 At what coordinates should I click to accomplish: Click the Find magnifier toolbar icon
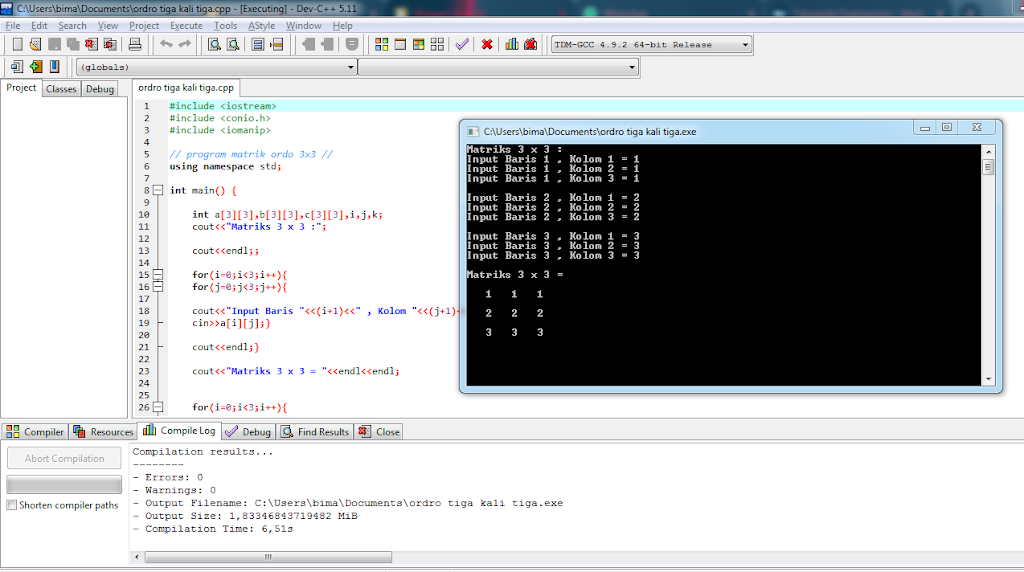214,44
